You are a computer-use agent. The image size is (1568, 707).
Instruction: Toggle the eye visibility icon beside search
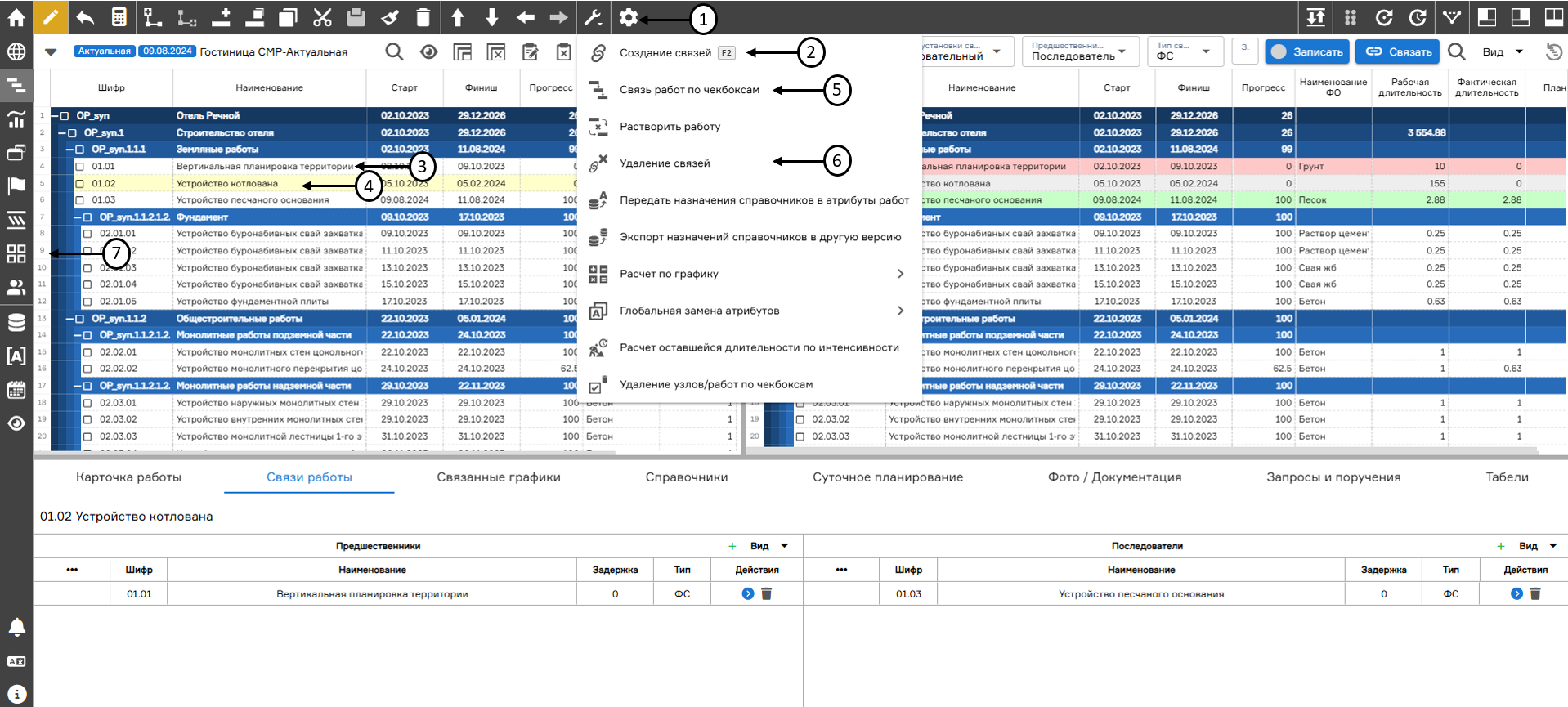click(x=428, y=51)
